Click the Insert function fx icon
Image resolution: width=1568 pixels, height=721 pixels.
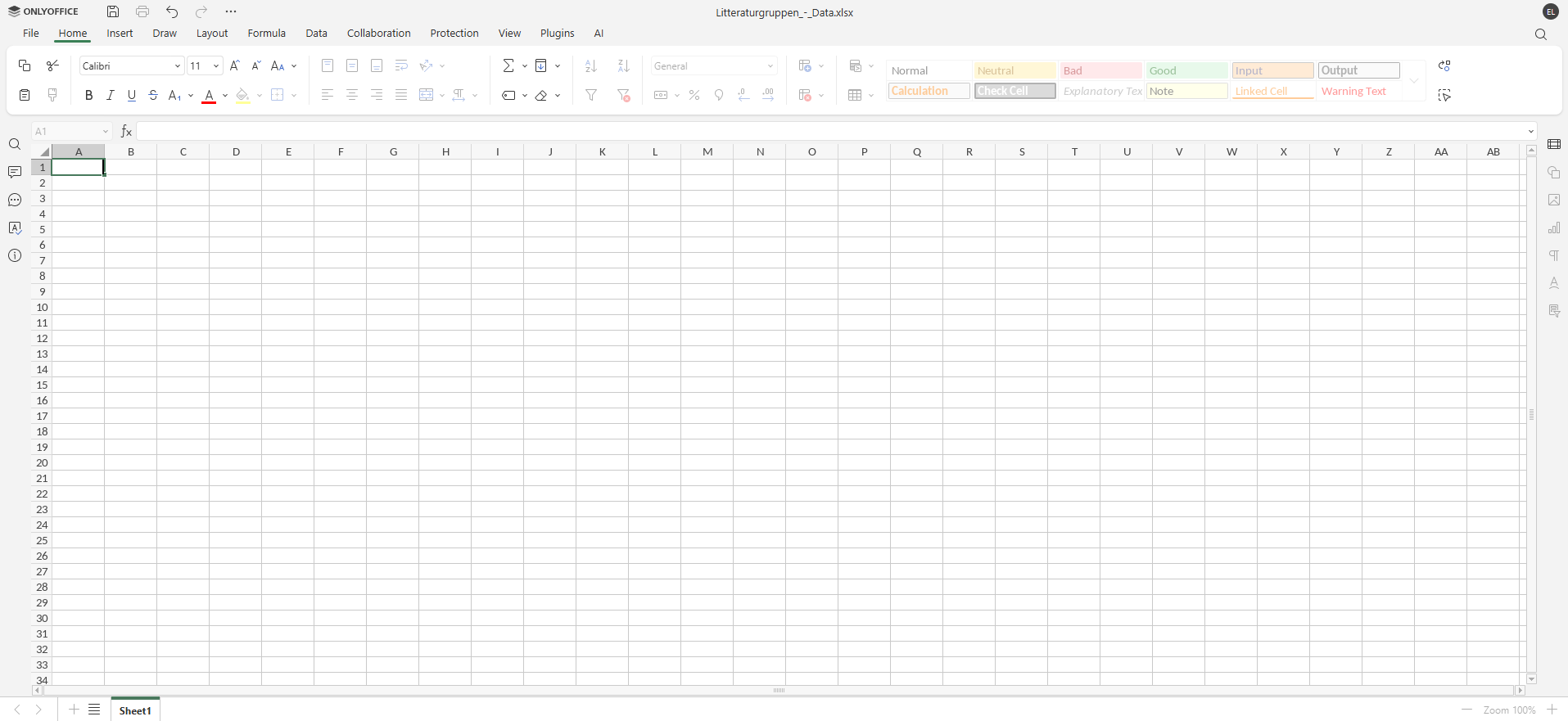126,131
